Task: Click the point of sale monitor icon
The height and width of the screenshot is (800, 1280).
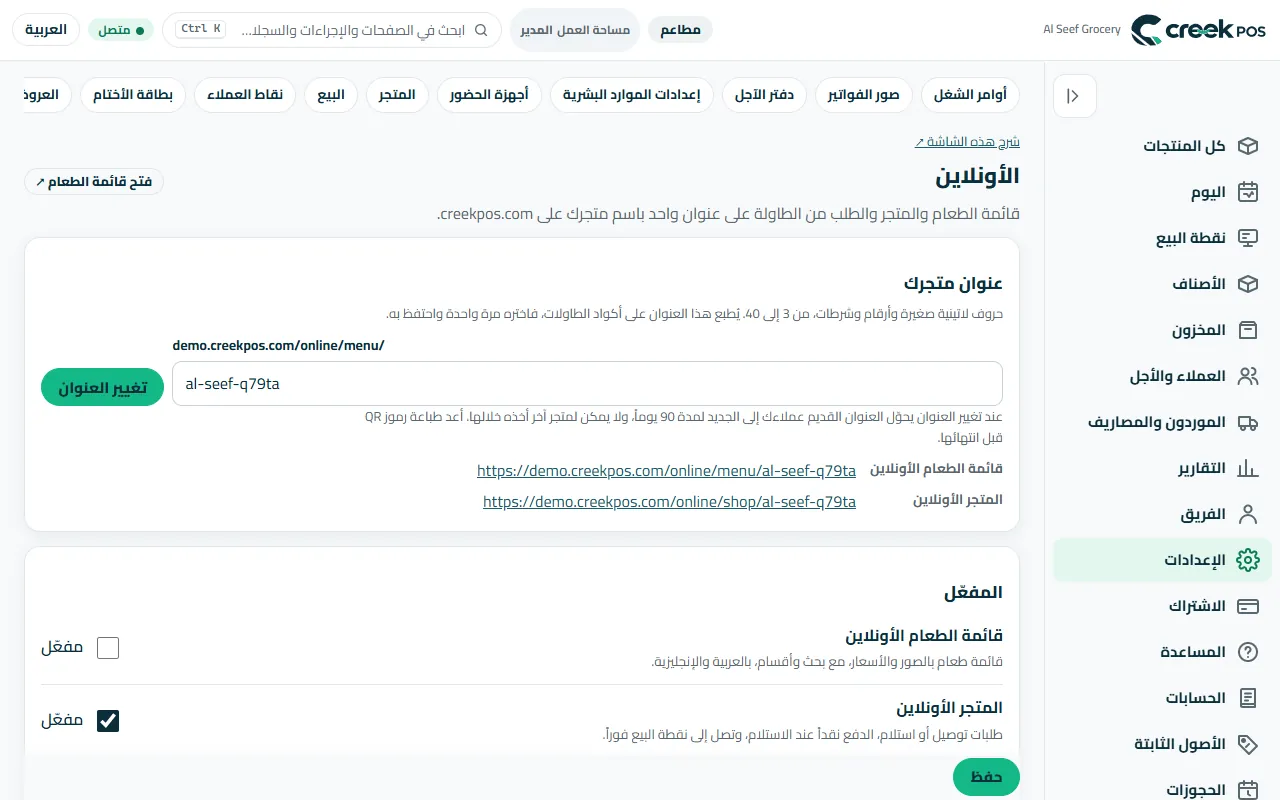Action: pyautogui.click(x=1247, y=238)
